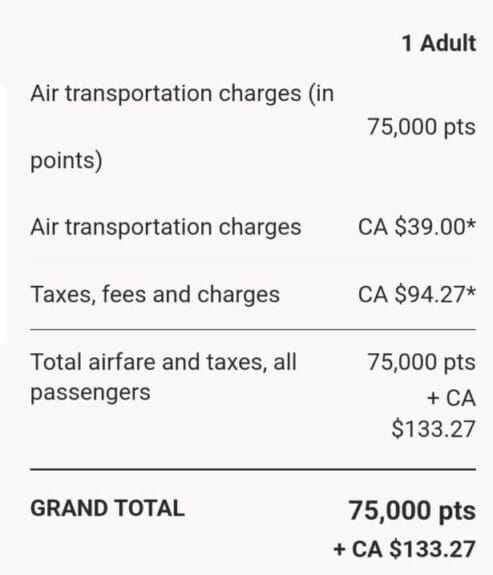Image resolution: width=493 pixels, height=575 pixels.
Task: Click the bold 75,000 pts grand total
Action: (412, 510)
